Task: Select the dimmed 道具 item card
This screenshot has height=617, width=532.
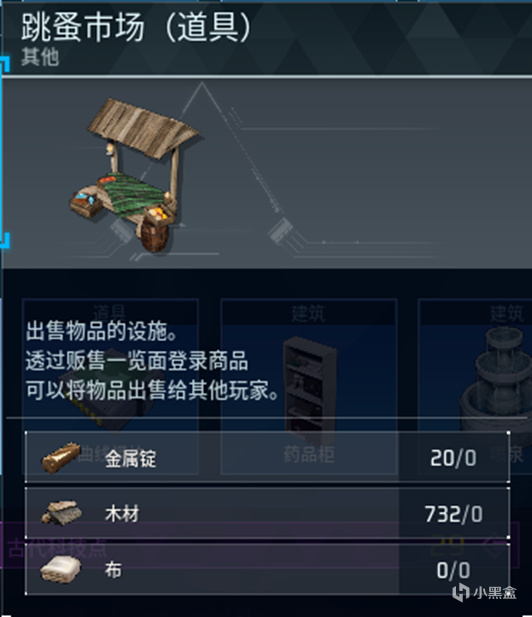Action: (110, 386)
